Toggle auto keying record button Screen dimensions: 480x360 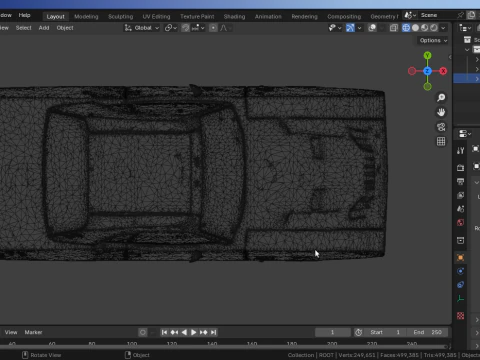tap(143, 332)
